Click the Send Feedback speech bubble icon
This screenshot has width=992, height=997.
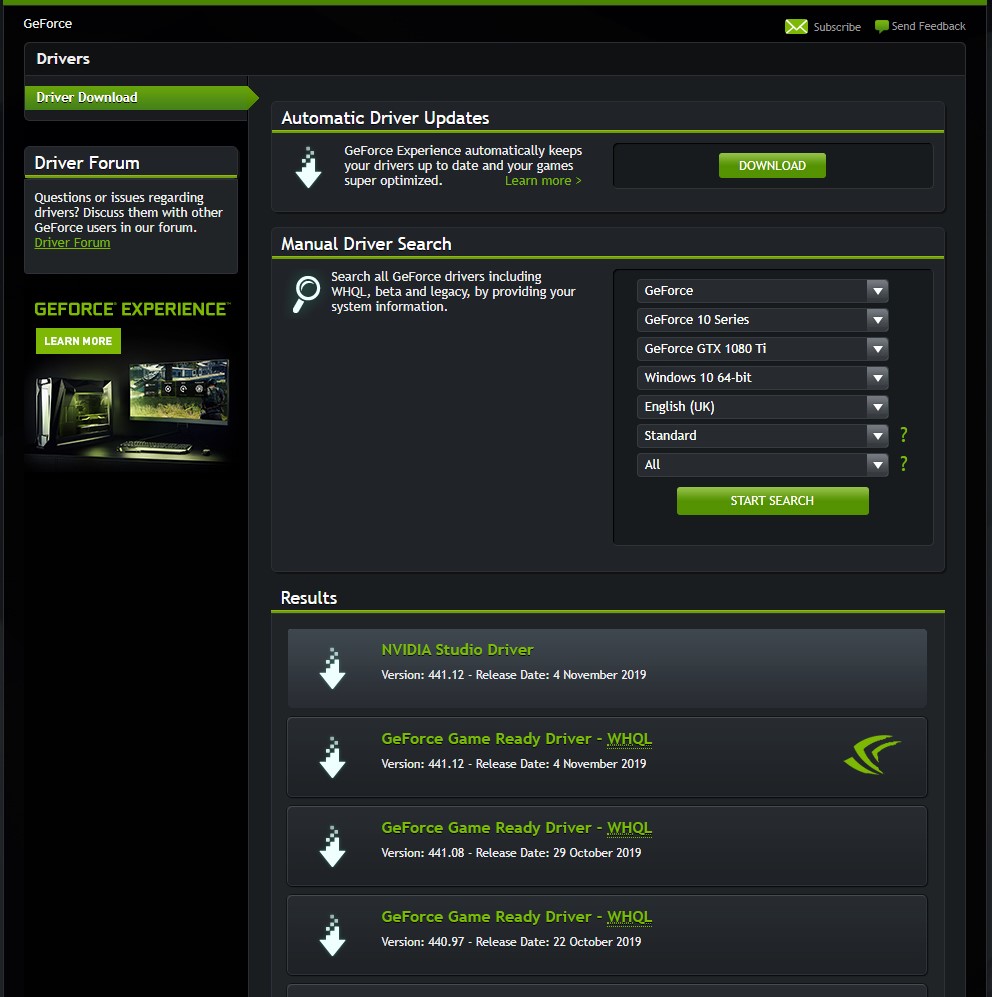click(881, 27)
